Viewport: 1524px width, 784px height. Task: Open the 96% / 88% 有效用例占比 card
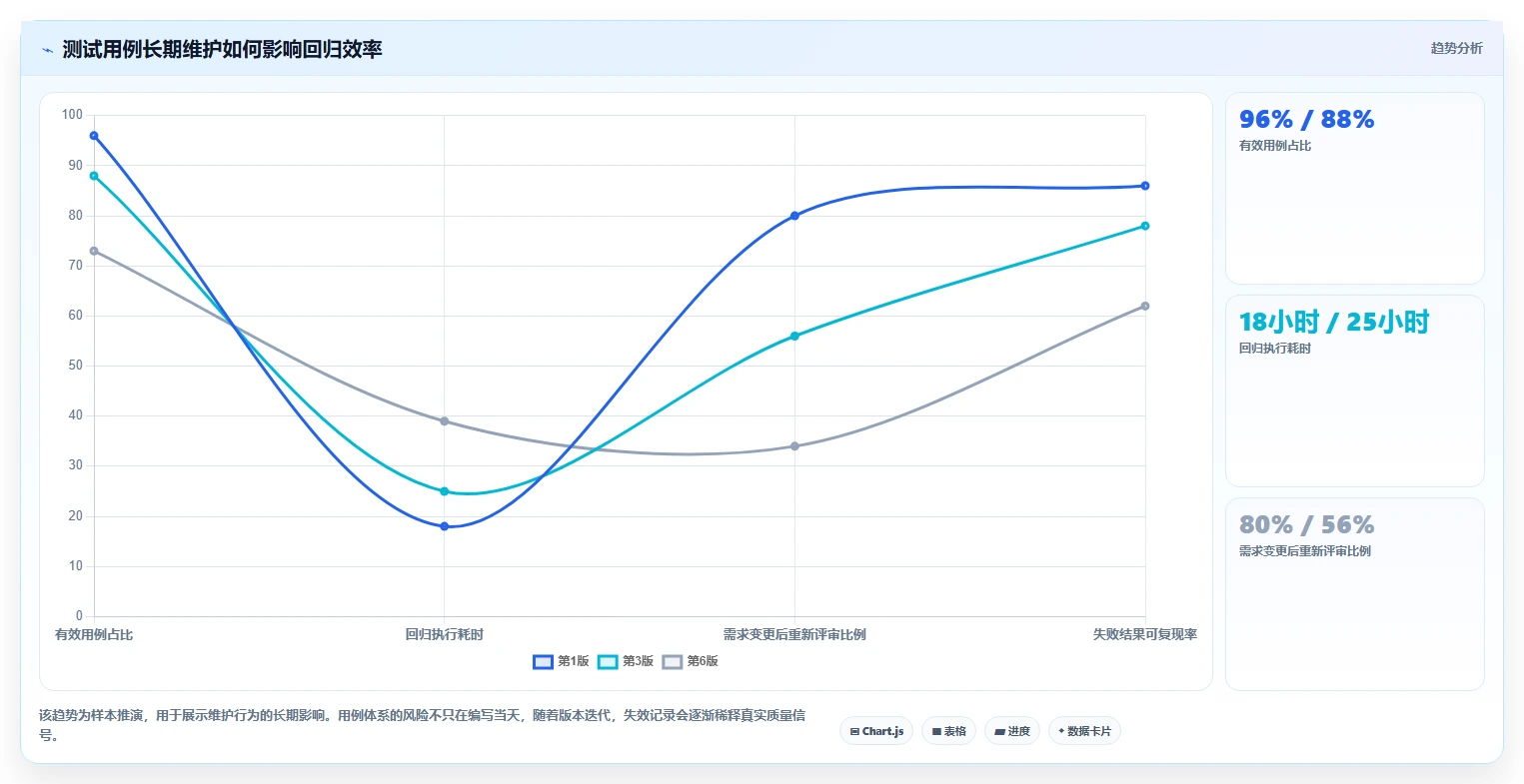(1355, 189)
